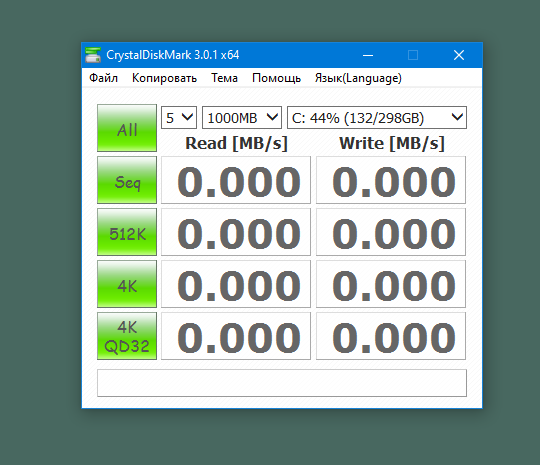
Task: Open the drive selector showing C: 44%
Action: coord(377,117)
